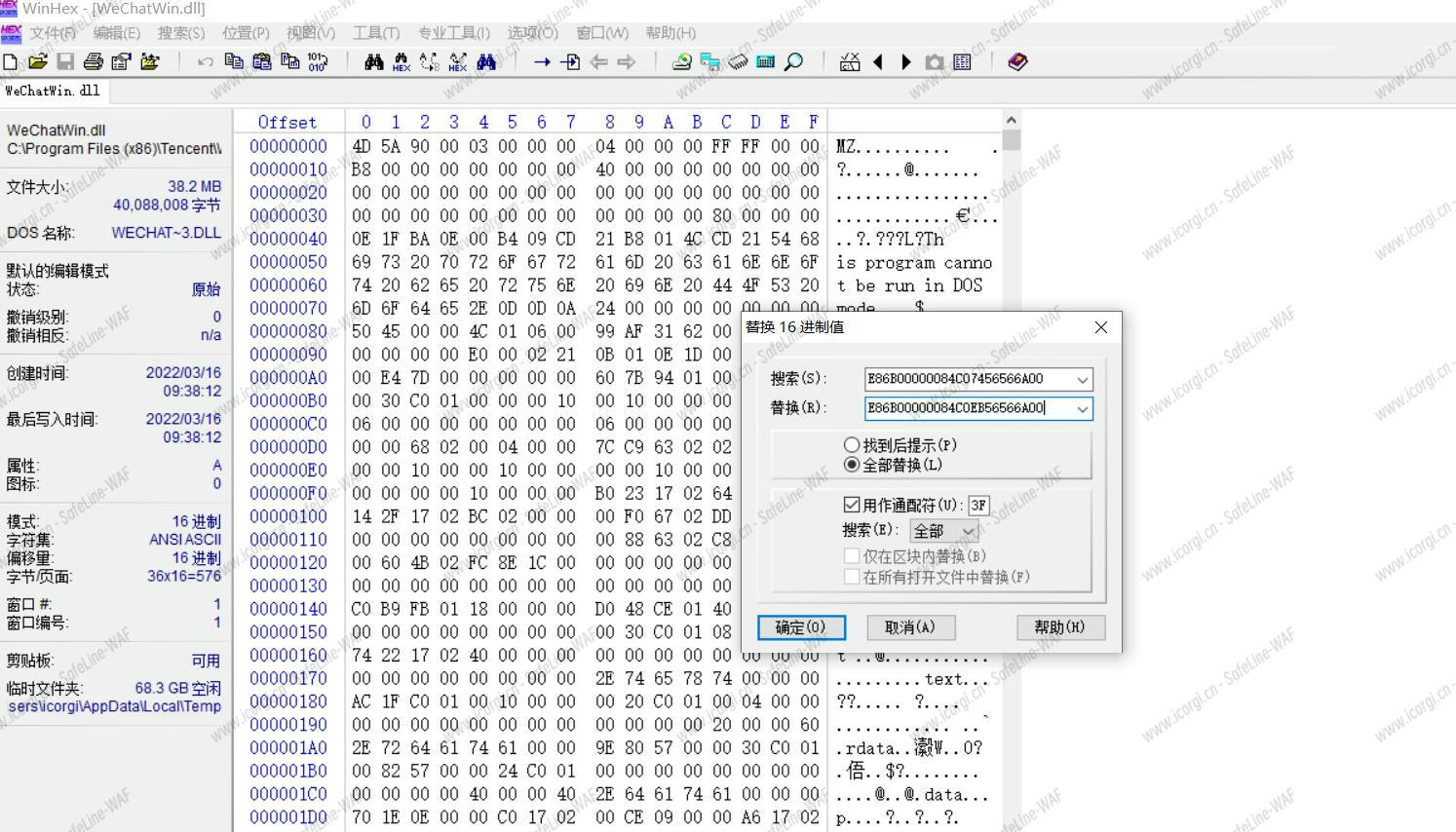Open Find hex values icon
This screenshot has height=832, width=1456.
tap(402, 62)
